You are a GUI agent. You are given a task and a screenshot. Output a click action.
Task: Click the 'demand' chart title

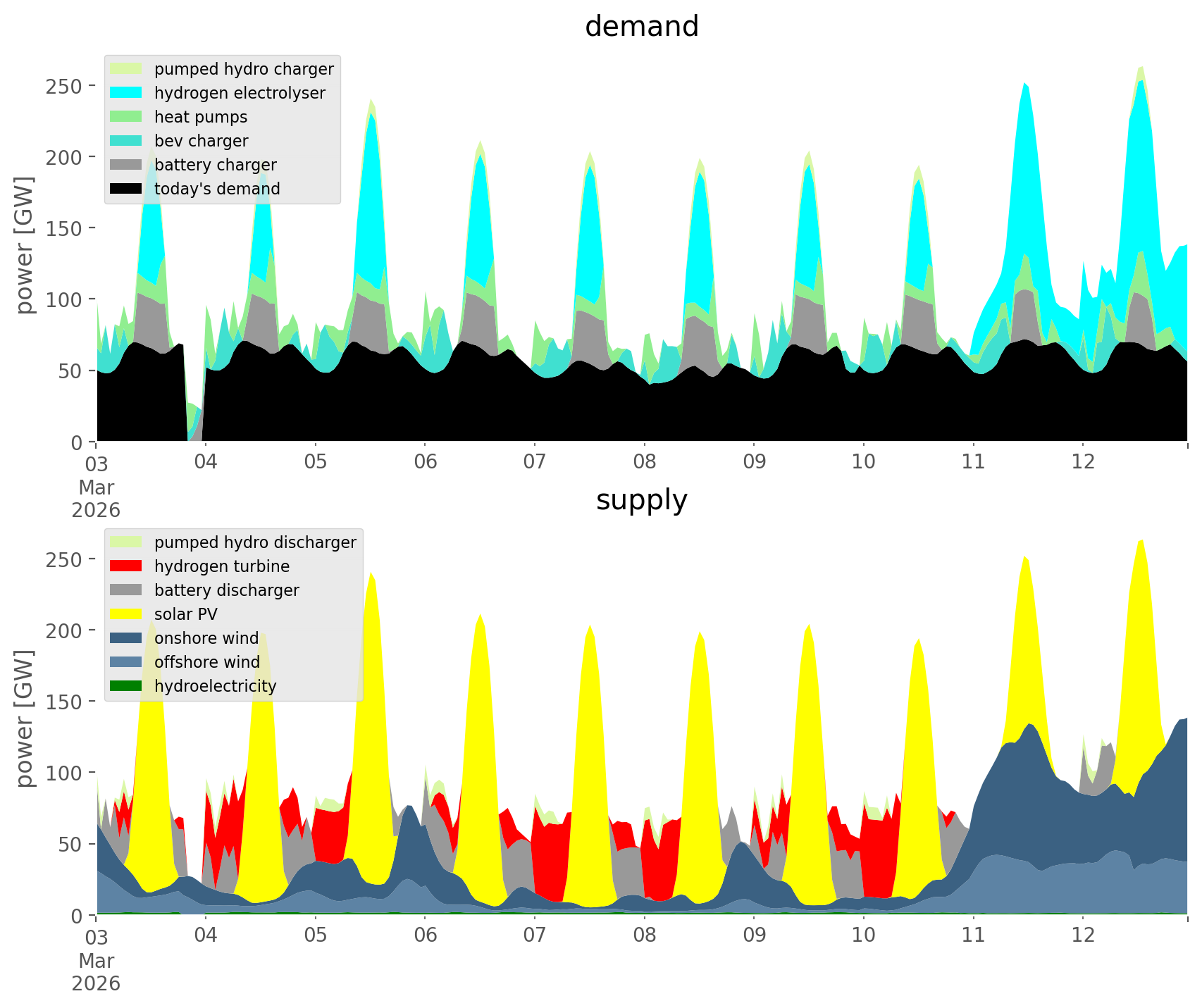tap(641, 27)
